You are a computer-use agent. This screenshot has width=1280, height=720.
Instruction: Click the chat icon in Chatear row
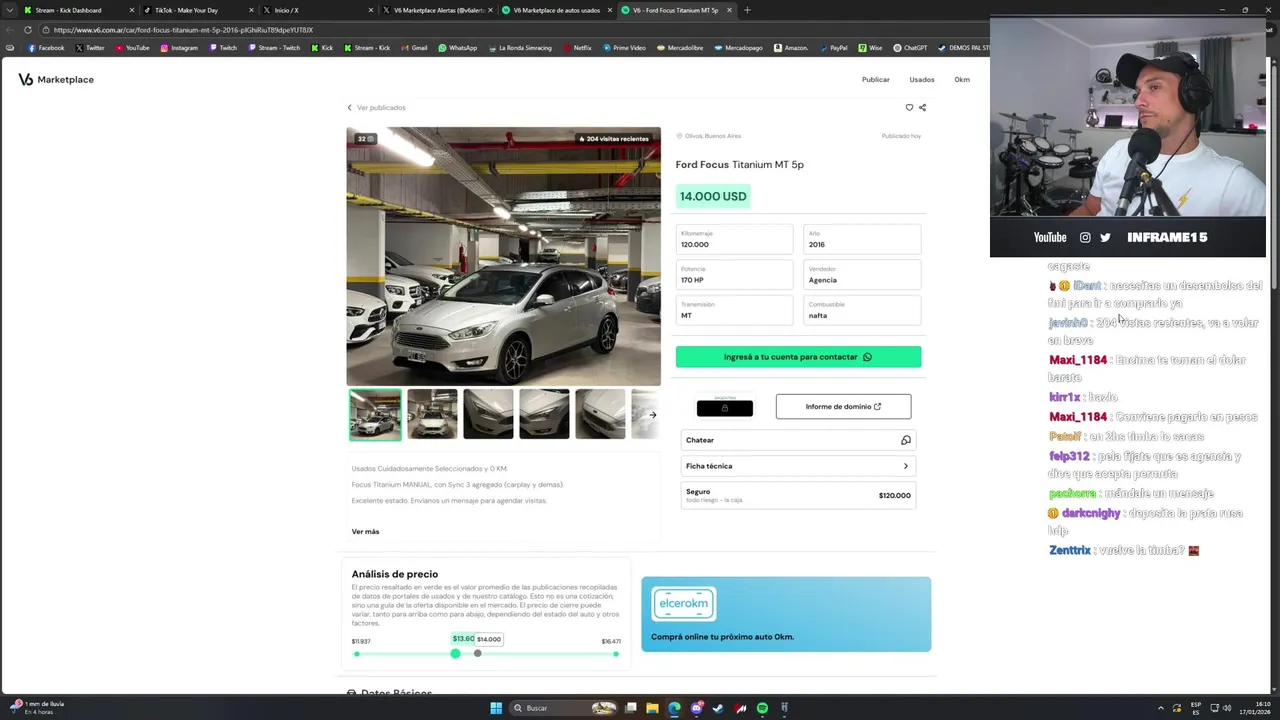tap(905, 440)
